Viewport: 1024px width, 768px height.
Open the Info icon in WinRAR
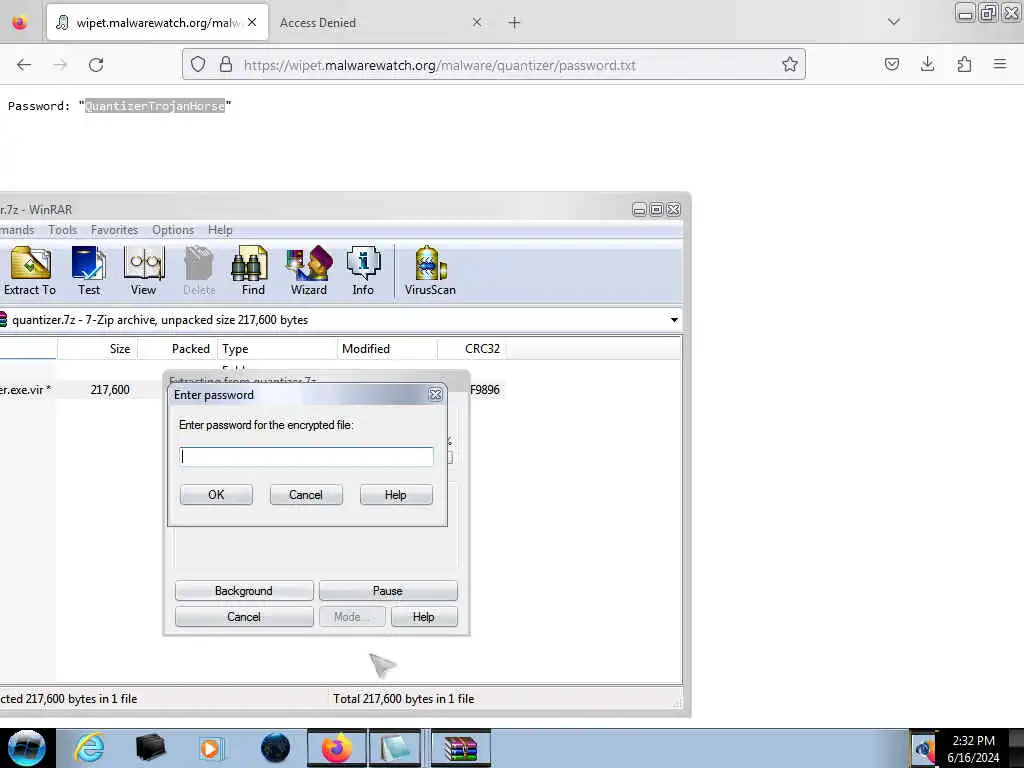[363, 270]
